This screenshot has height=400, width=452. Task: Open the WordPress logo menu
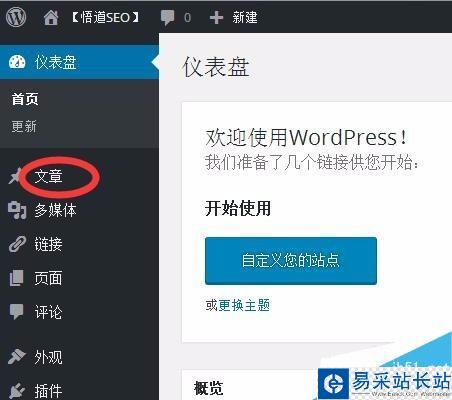click(x=16, y=17)
